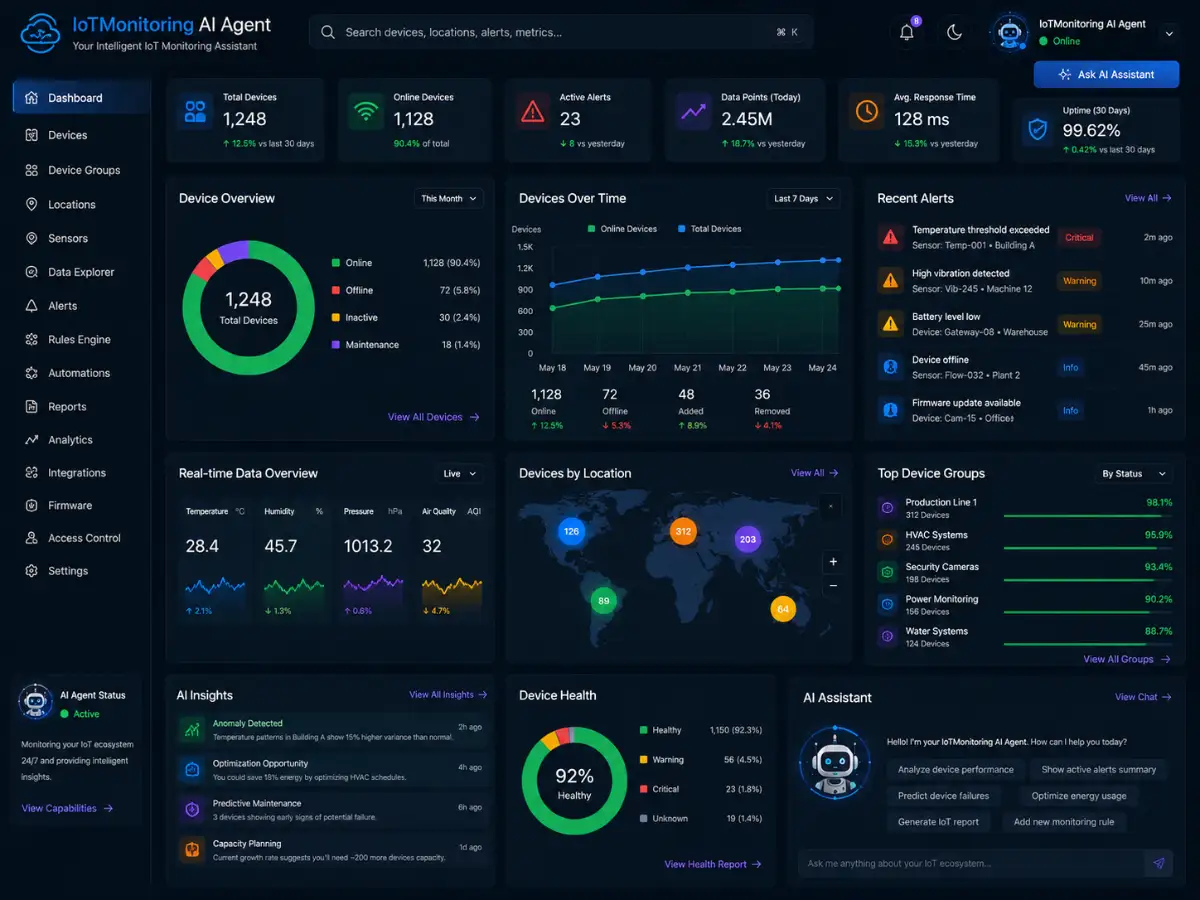
Task: Click the Anomaly Detected insight icon
Action: pos(191,730)
